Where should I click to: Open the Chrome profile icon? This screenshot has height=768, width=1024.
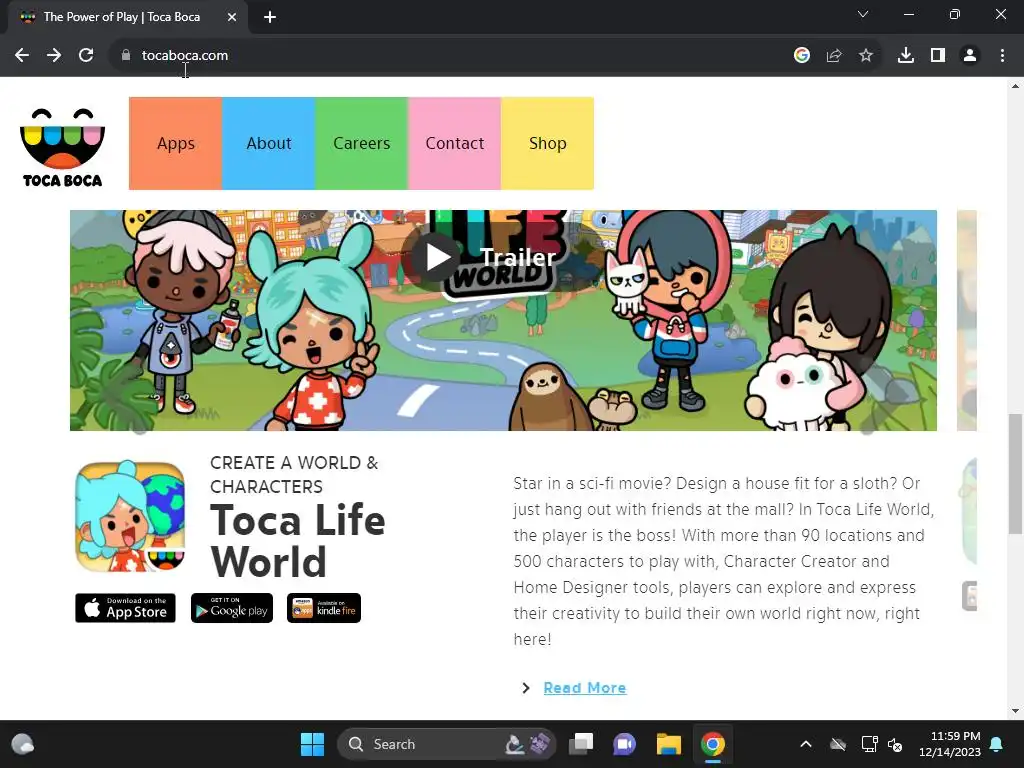click(970, 56)
